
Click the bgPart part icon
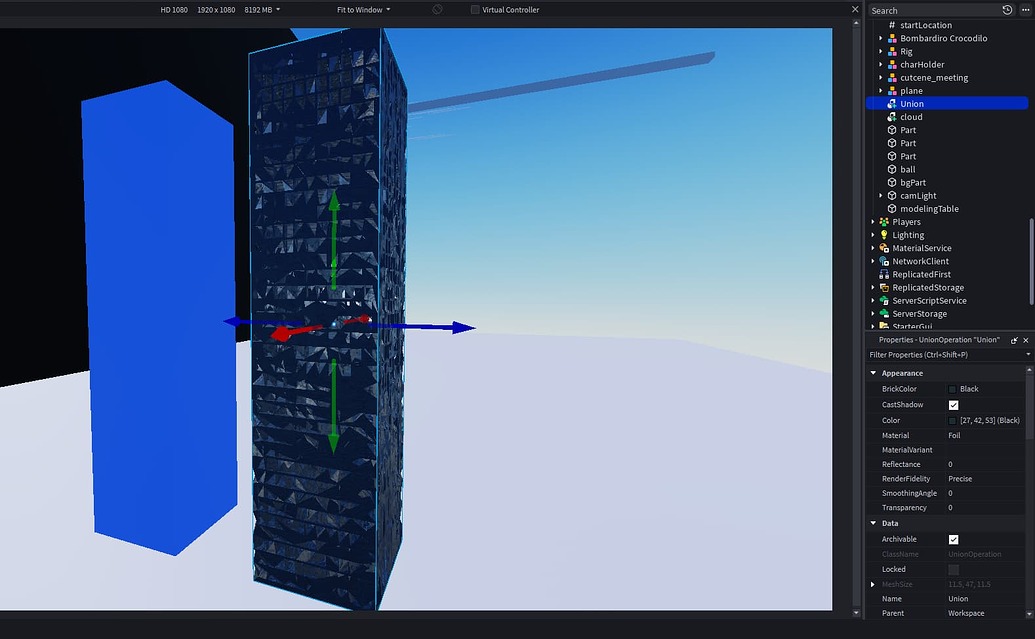point(892,183)
